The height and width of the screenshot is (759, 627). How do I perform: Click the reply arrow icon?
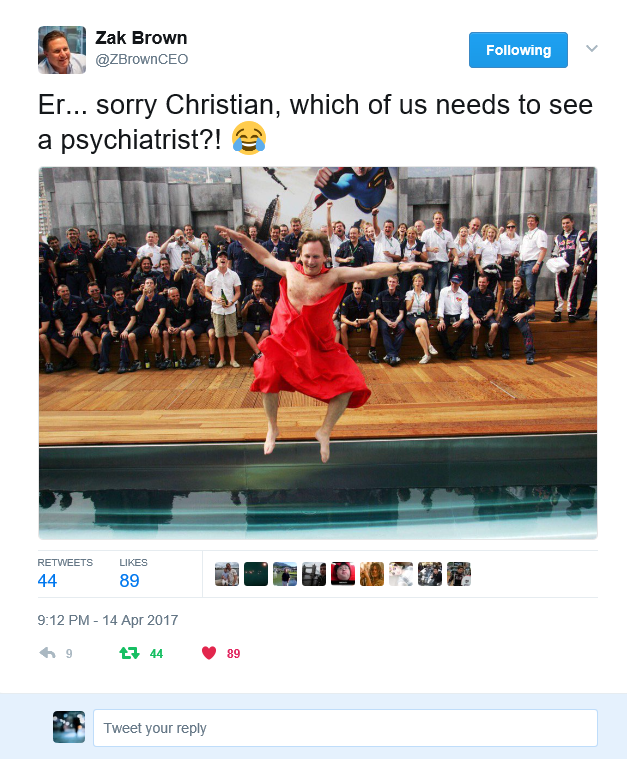click(x=47, y=653)
